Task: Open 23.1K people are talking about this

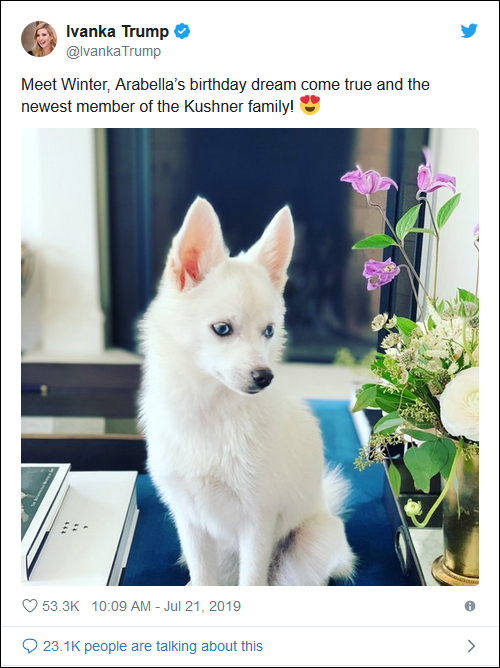Action: click(x=153, y=646)
